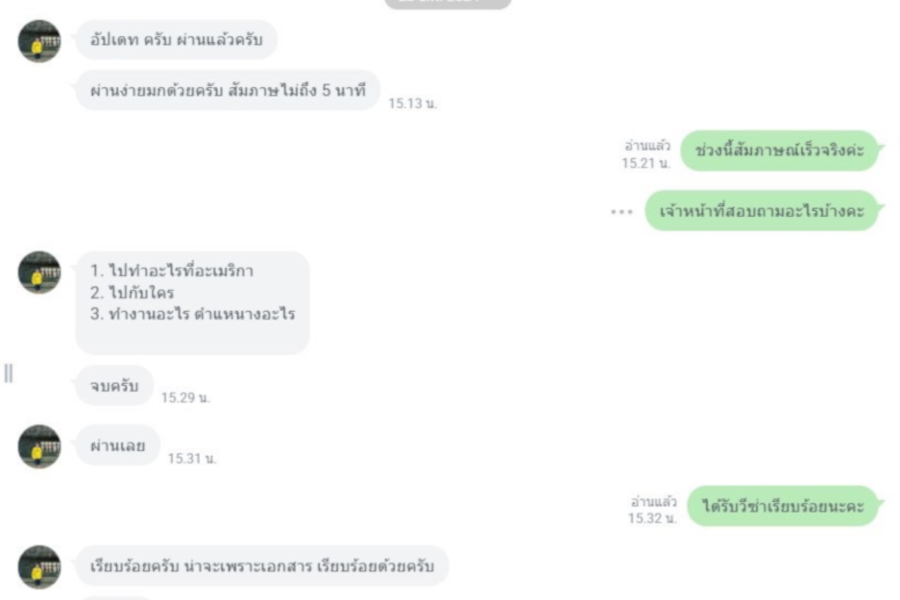Click green bubble 'ได้รับวีซ่าเรียบร้อยนะคะ'

click(783, 506)
